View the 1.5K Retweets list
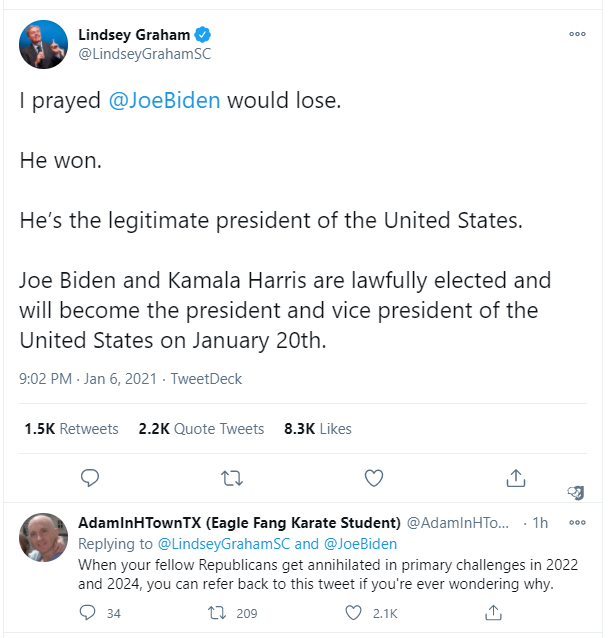 tap(71, 429)
